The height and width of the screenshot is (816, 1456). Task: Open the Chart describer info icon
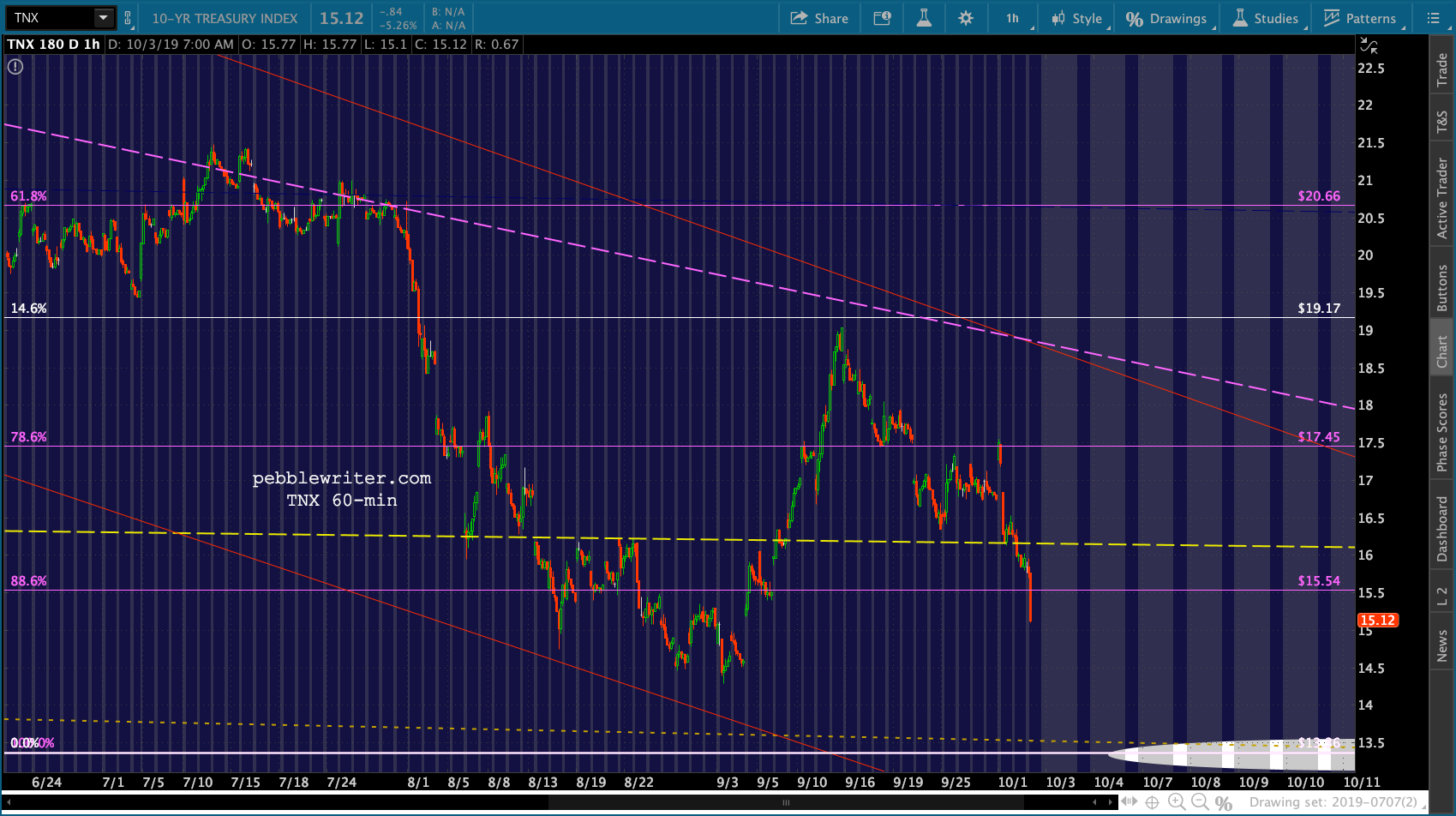(x=882, y=18)
